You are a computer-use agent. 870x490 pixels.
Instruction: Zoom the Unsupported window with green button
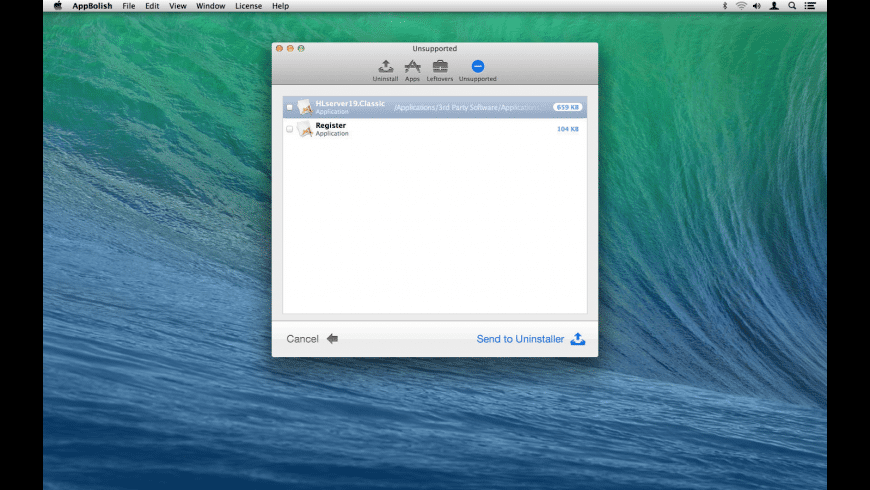click(301, 48)
